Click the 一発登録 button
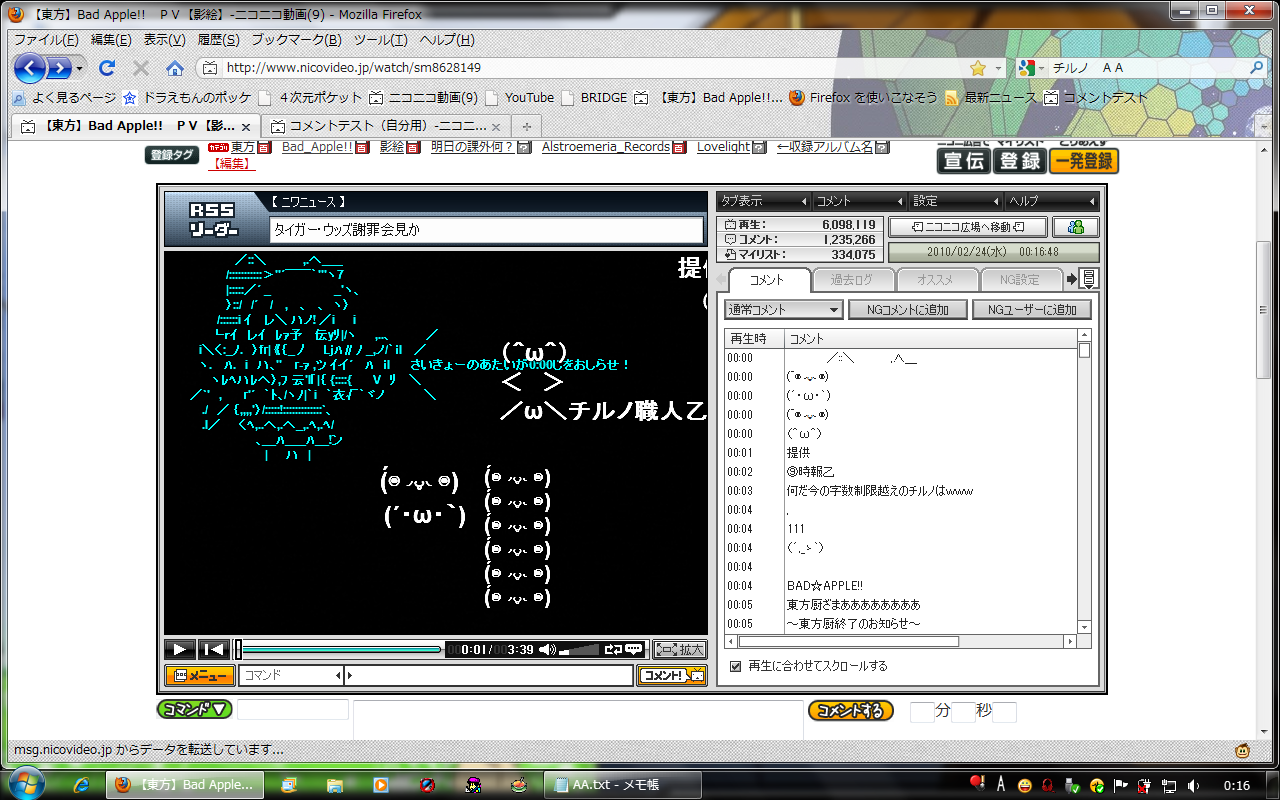Image resolution: width=1280 pixels, height=800 pixels. [x=1084, y=161]
